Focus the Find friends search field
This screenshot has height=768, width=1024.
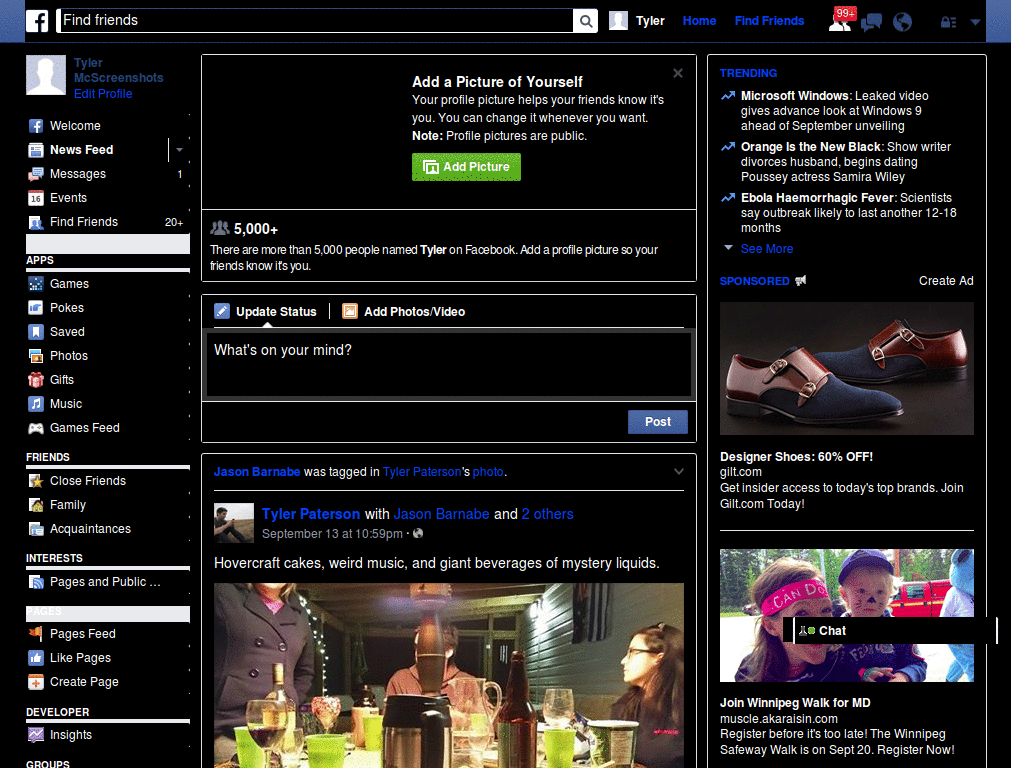tap(315, 21)
